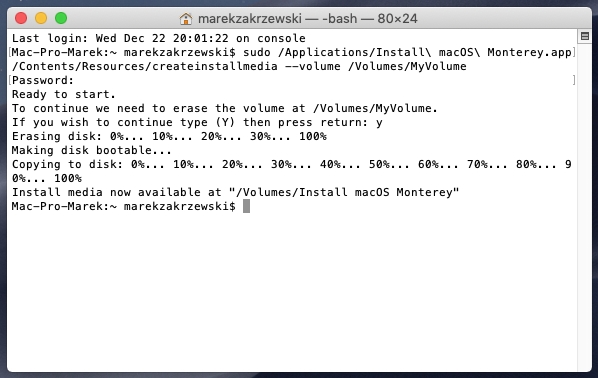Click the gray block cursor at the prompt
This screenshot has width=598, height=378.
click(x=246, y=206)
